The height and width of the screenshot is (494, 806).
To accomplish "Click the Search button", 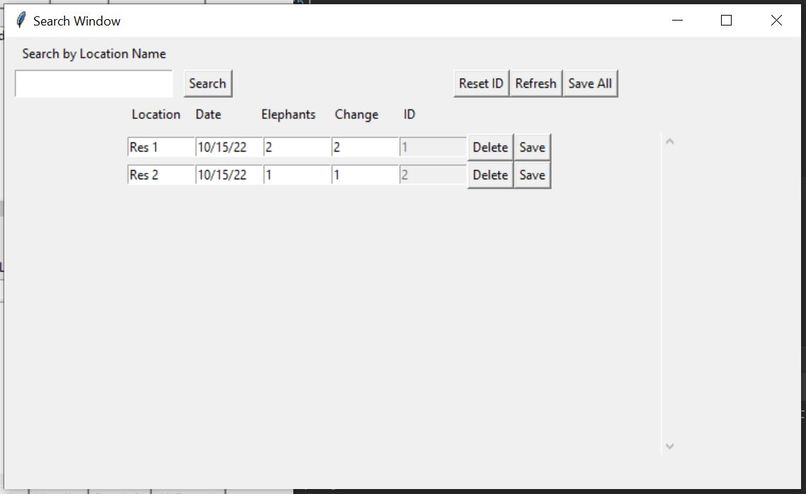I will tap(208, 83).
